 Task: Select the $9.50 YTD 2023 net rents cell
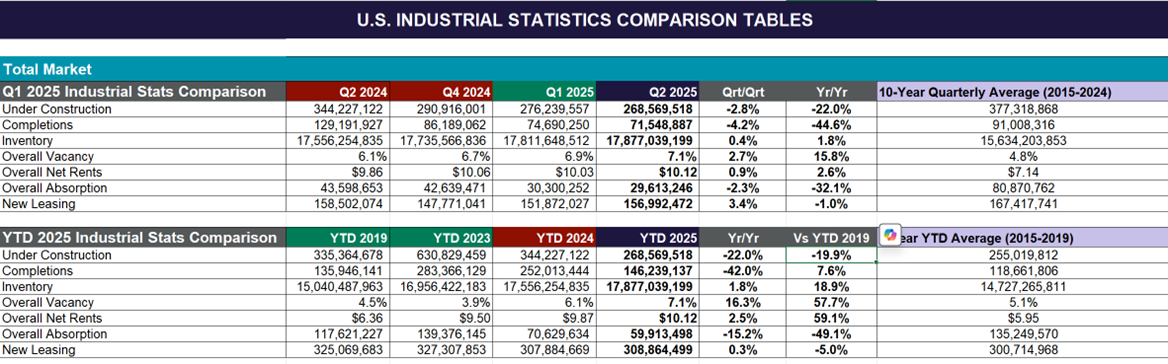point(441,318)
